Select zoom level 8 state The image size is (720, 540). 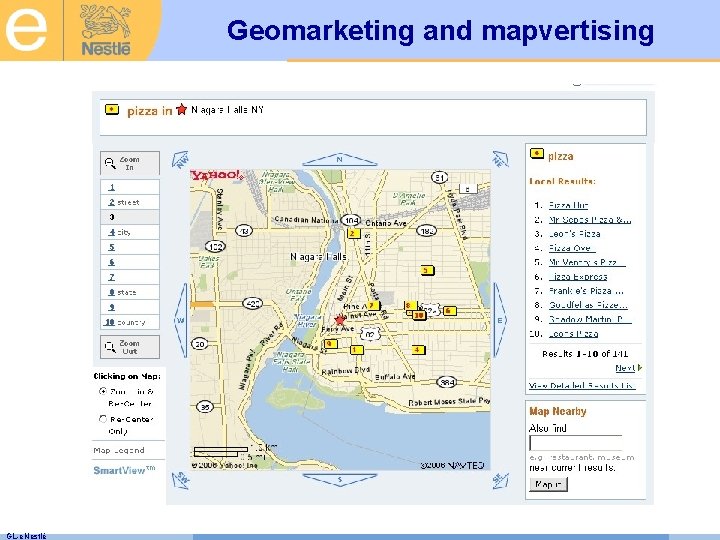(130, 292)
